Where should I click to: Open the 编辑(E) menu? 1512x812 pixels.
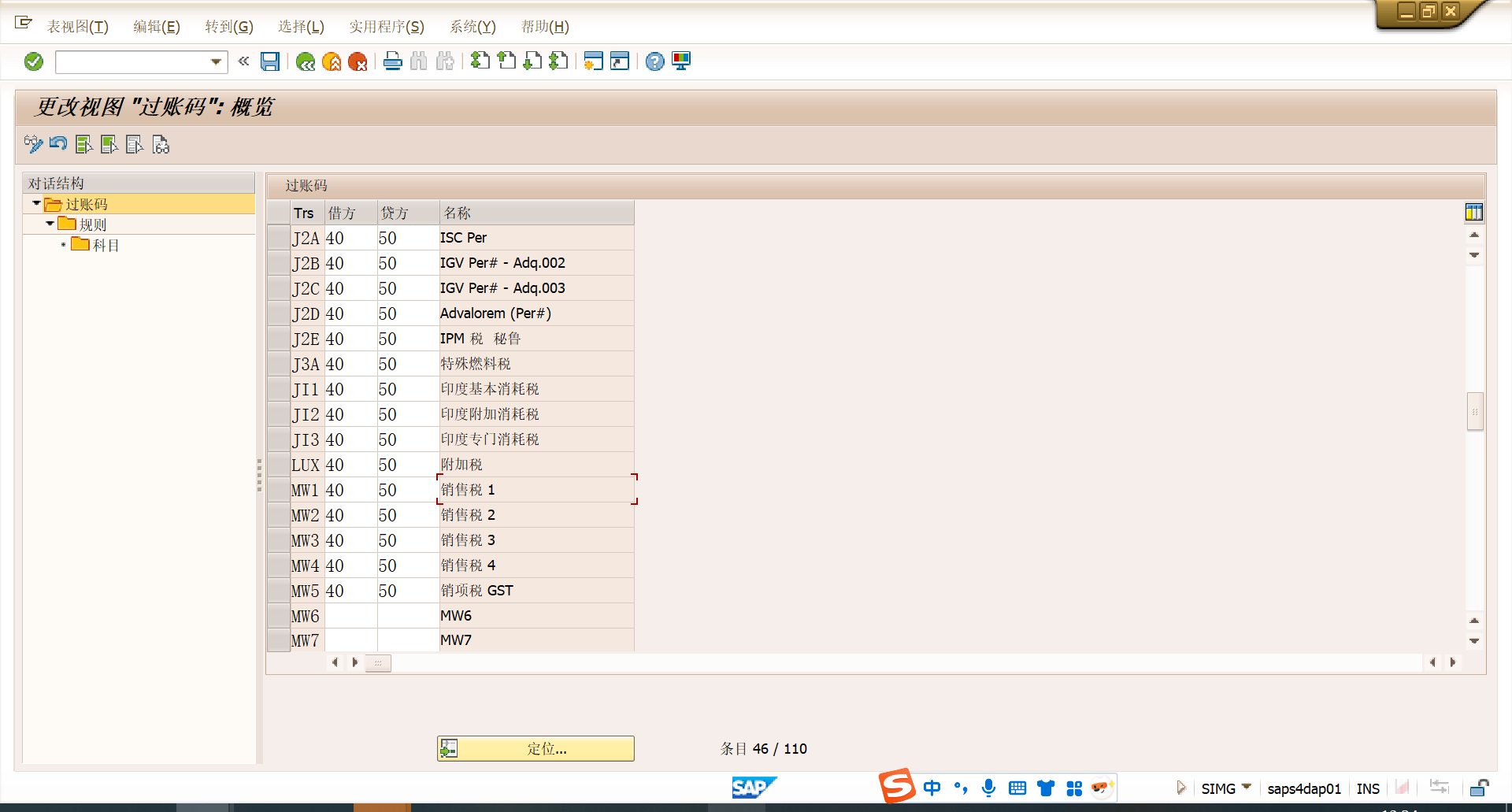[156, 27]
